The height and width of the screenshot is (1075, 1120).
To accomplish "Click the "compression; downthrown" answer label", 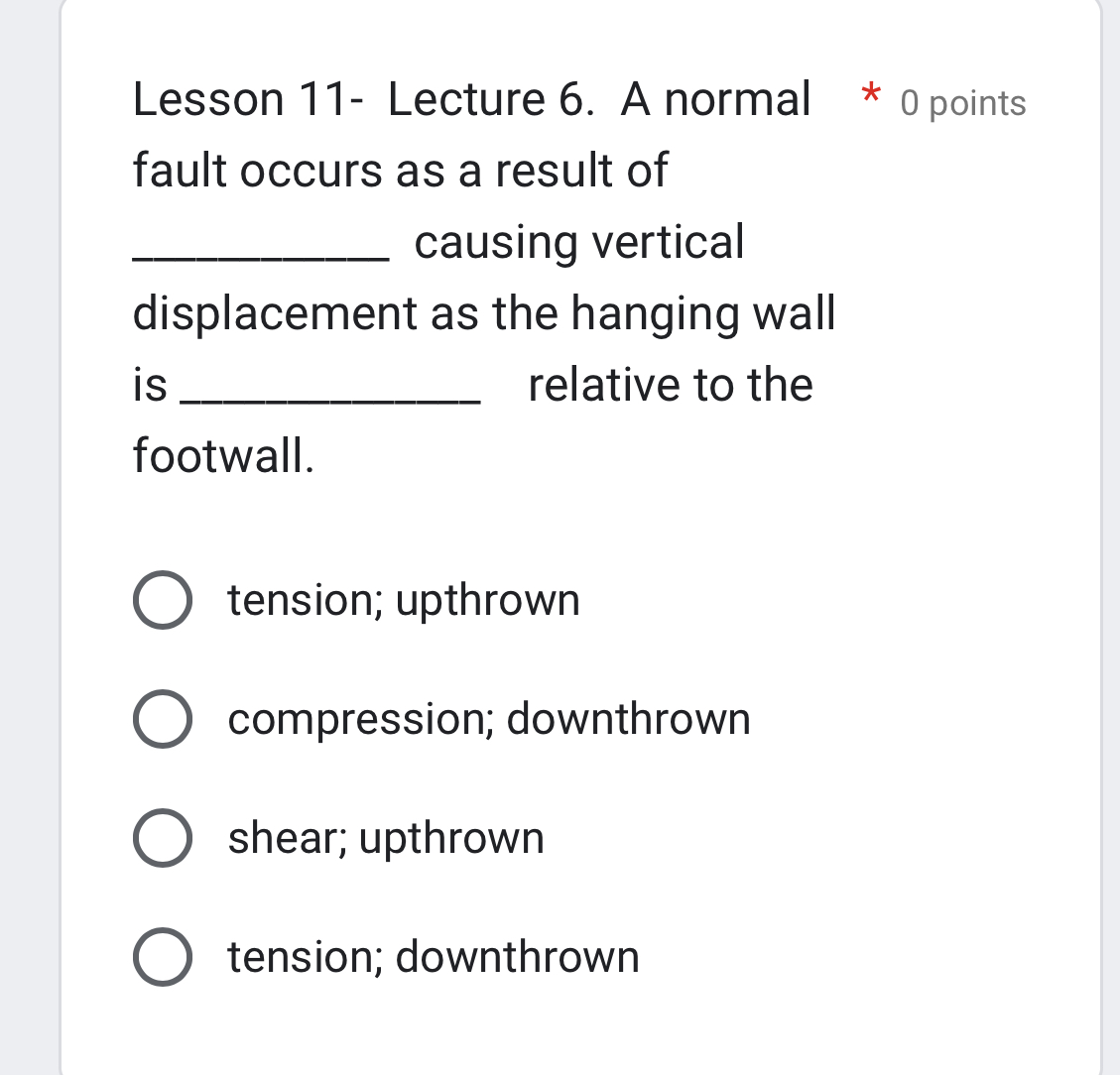I will point(488,719).
